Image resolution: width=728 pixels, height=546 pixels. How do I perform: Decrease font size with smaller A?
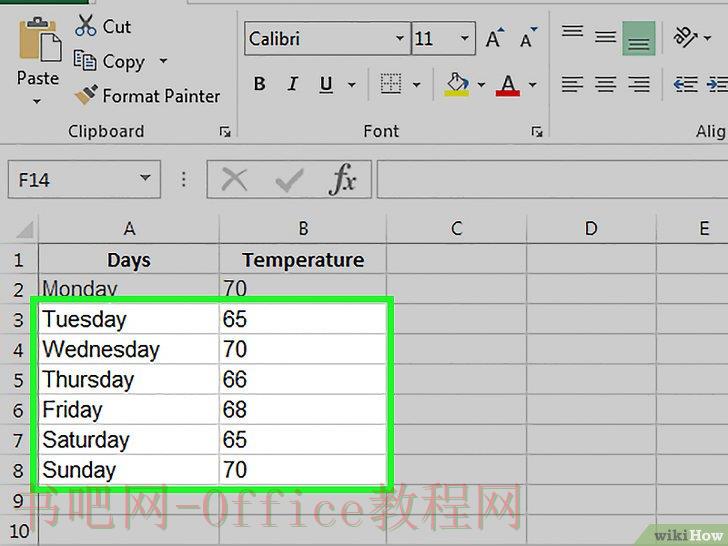pyautogui.click(x=528, y=38)
